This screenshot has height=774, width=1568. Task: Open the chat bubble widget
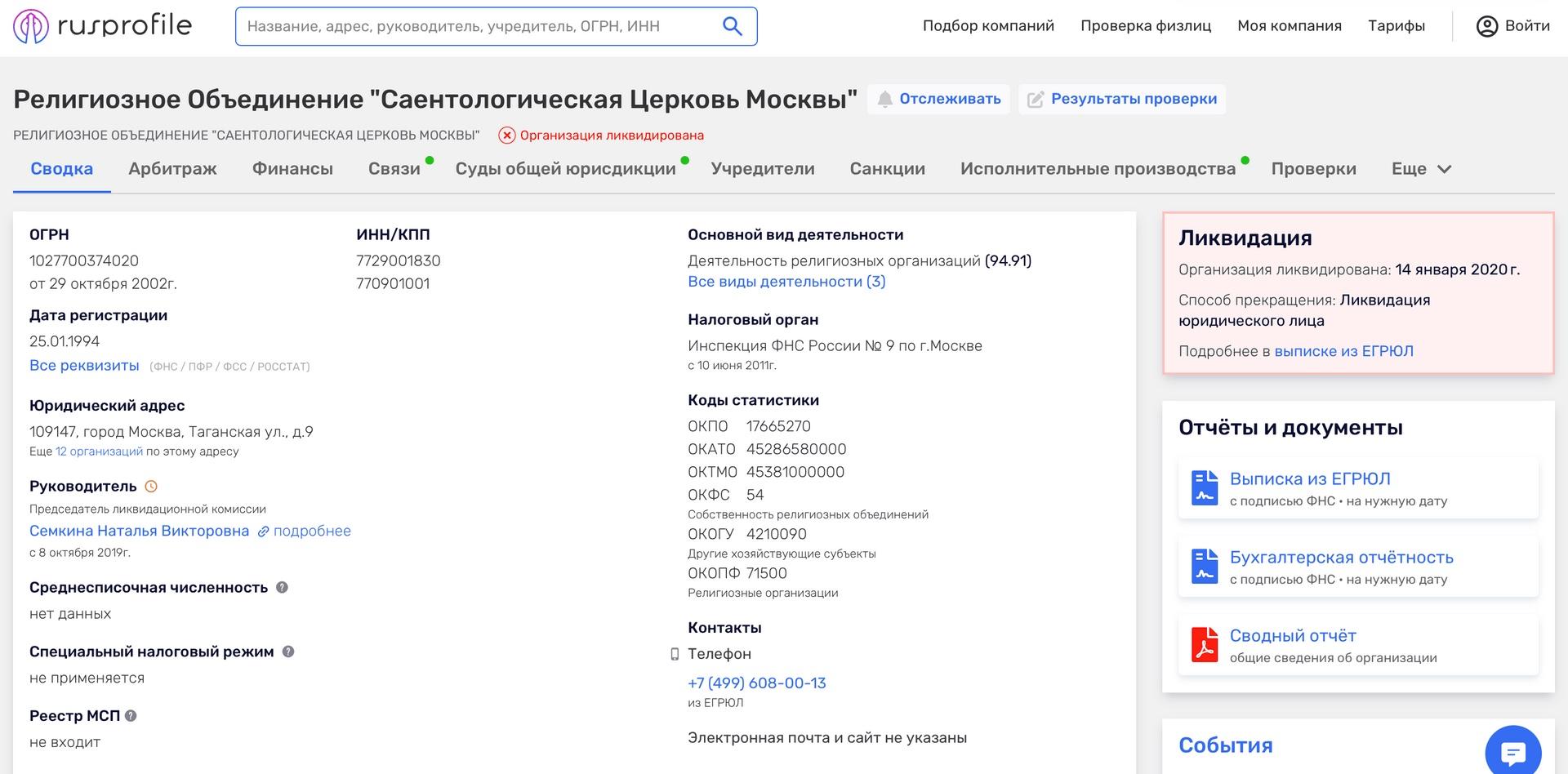[x=1513, y=752]
